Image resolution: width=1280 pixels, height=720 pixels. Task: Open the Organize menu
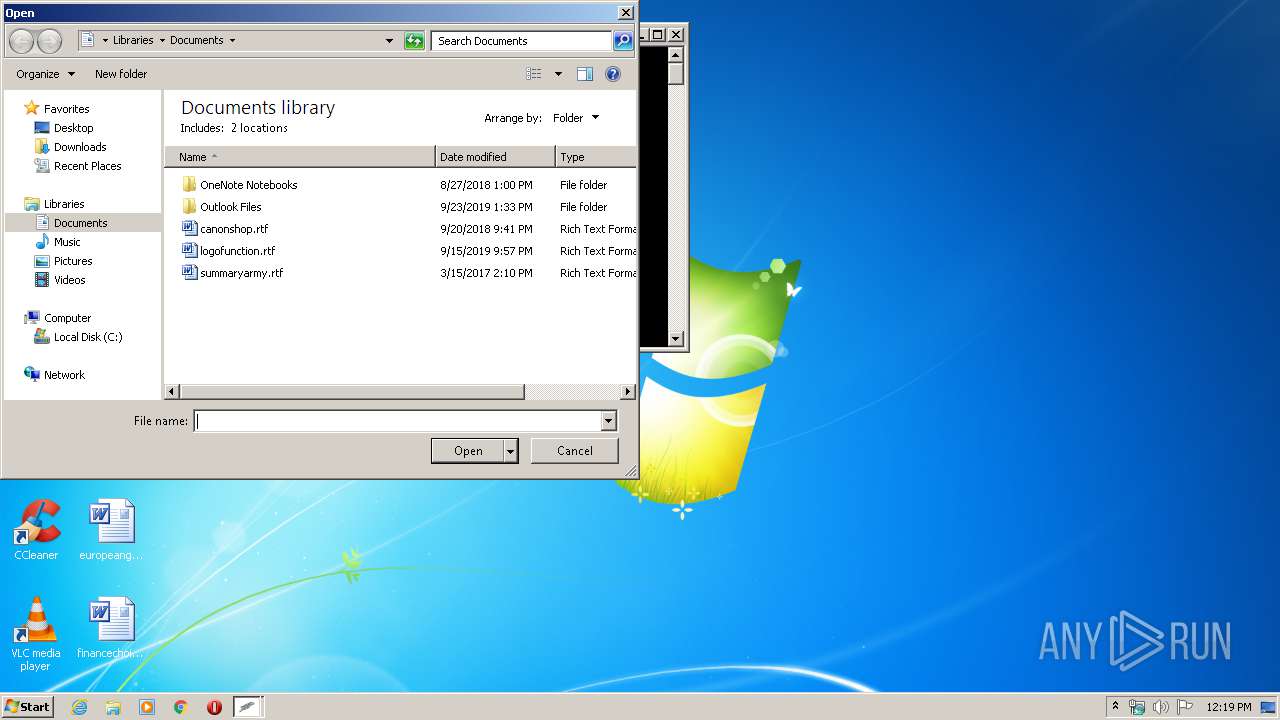click(x=45, y=74)
